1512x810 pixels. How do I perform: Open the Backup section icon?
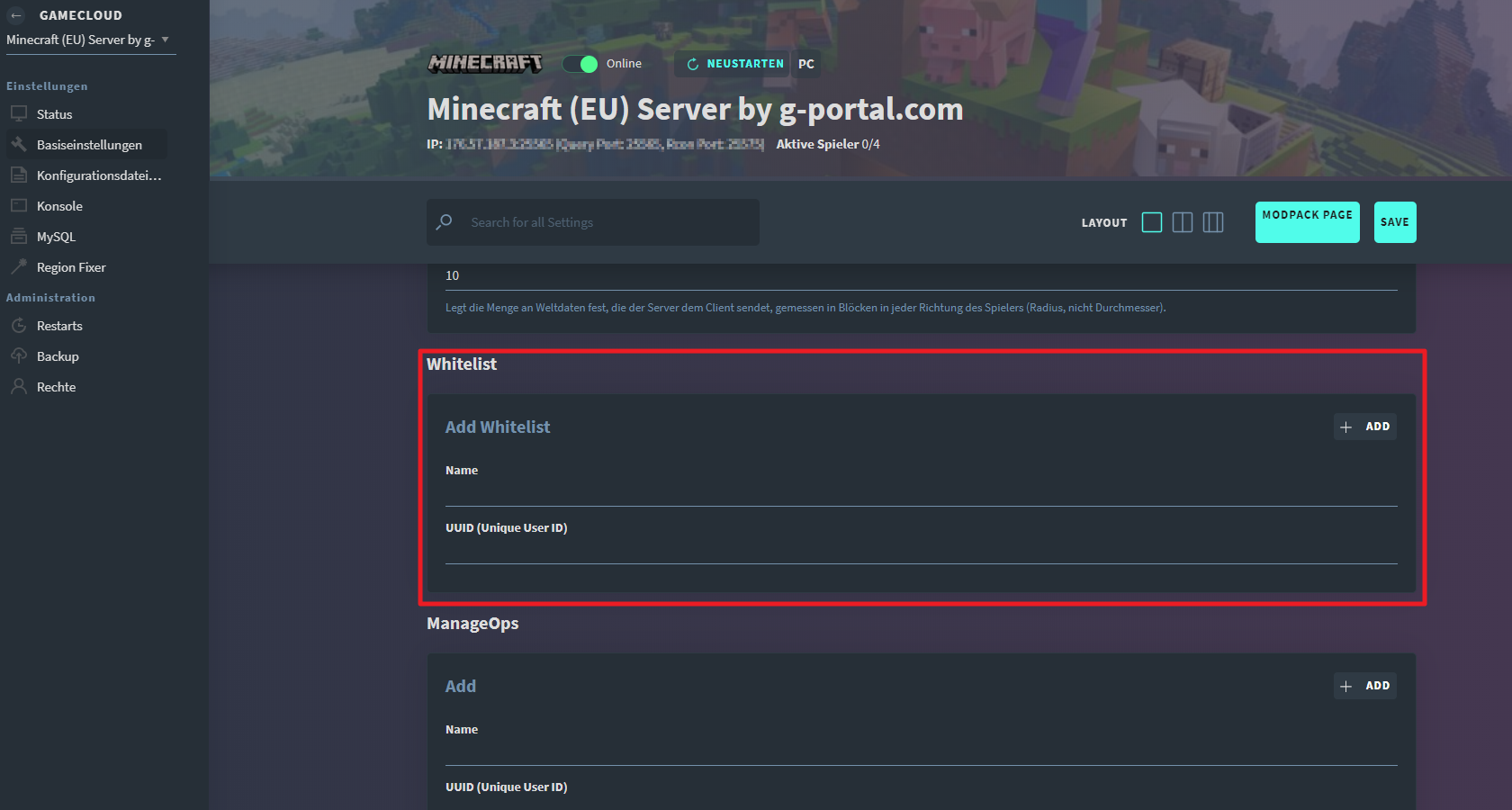(19, 355)
